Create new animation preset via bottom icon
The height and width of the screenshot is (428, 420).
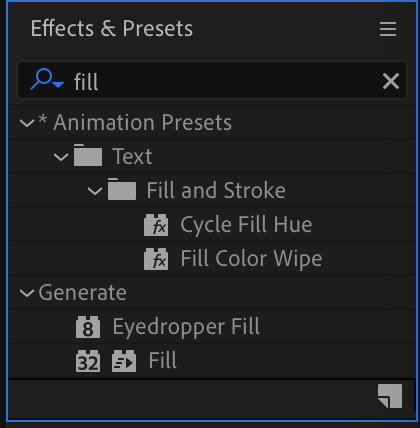(x=390, y=396)
